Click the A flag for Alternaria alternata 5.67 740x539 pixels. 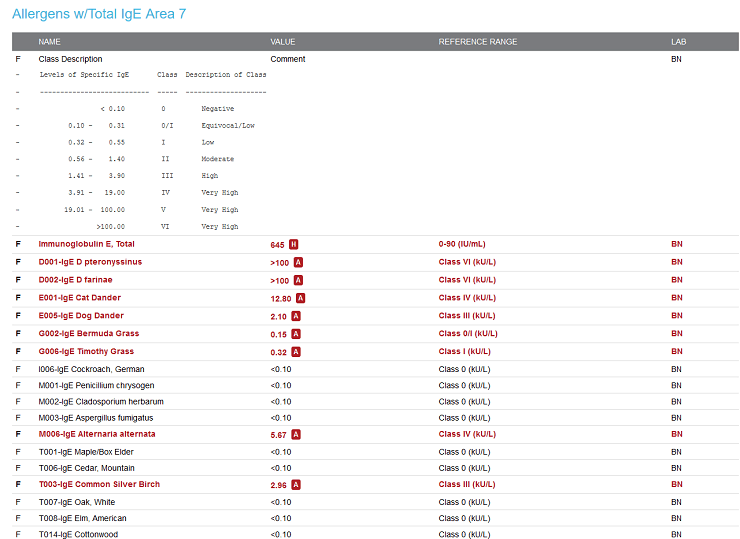click(x=296, y=435)
